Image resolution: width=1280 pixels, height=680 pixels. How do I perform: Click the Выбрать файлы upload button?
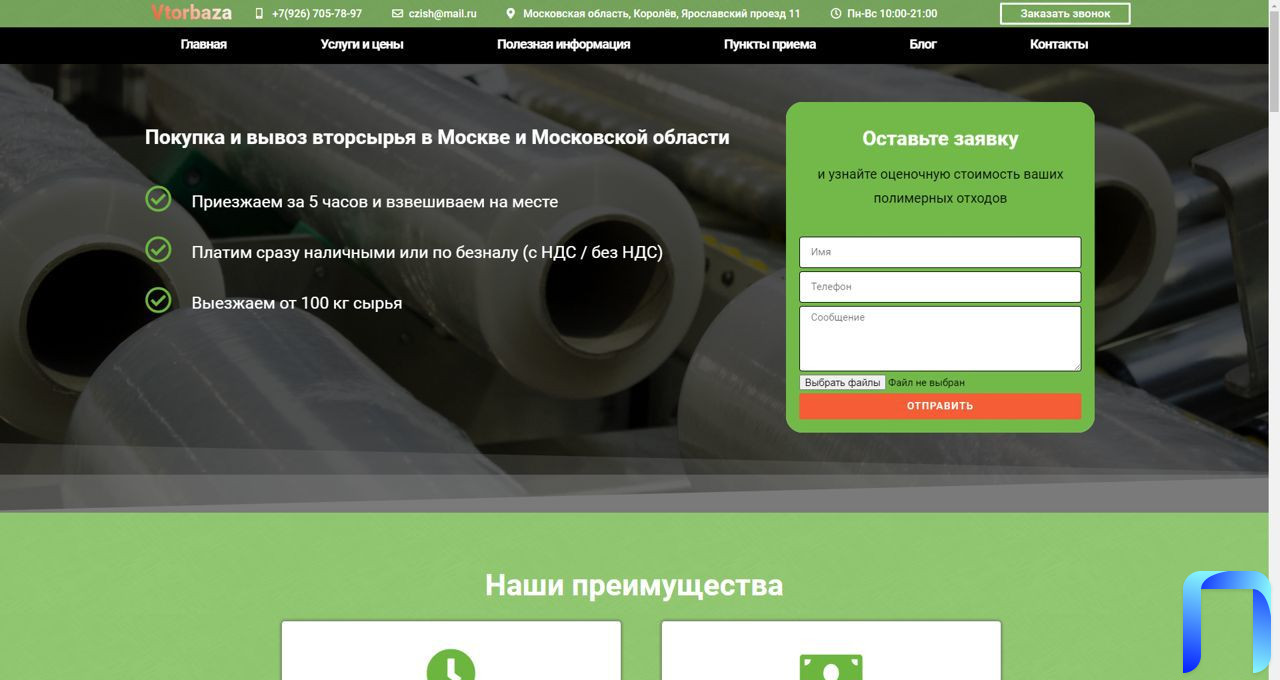(x=842, y=382)
